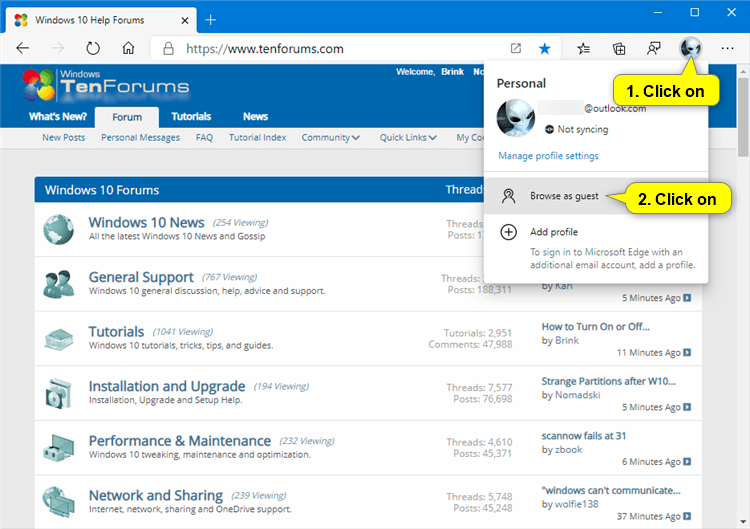Viewport: 750px width, 529px height.
Task: Open the 'windows can't communicate...' thread
Action: (611, 490)
